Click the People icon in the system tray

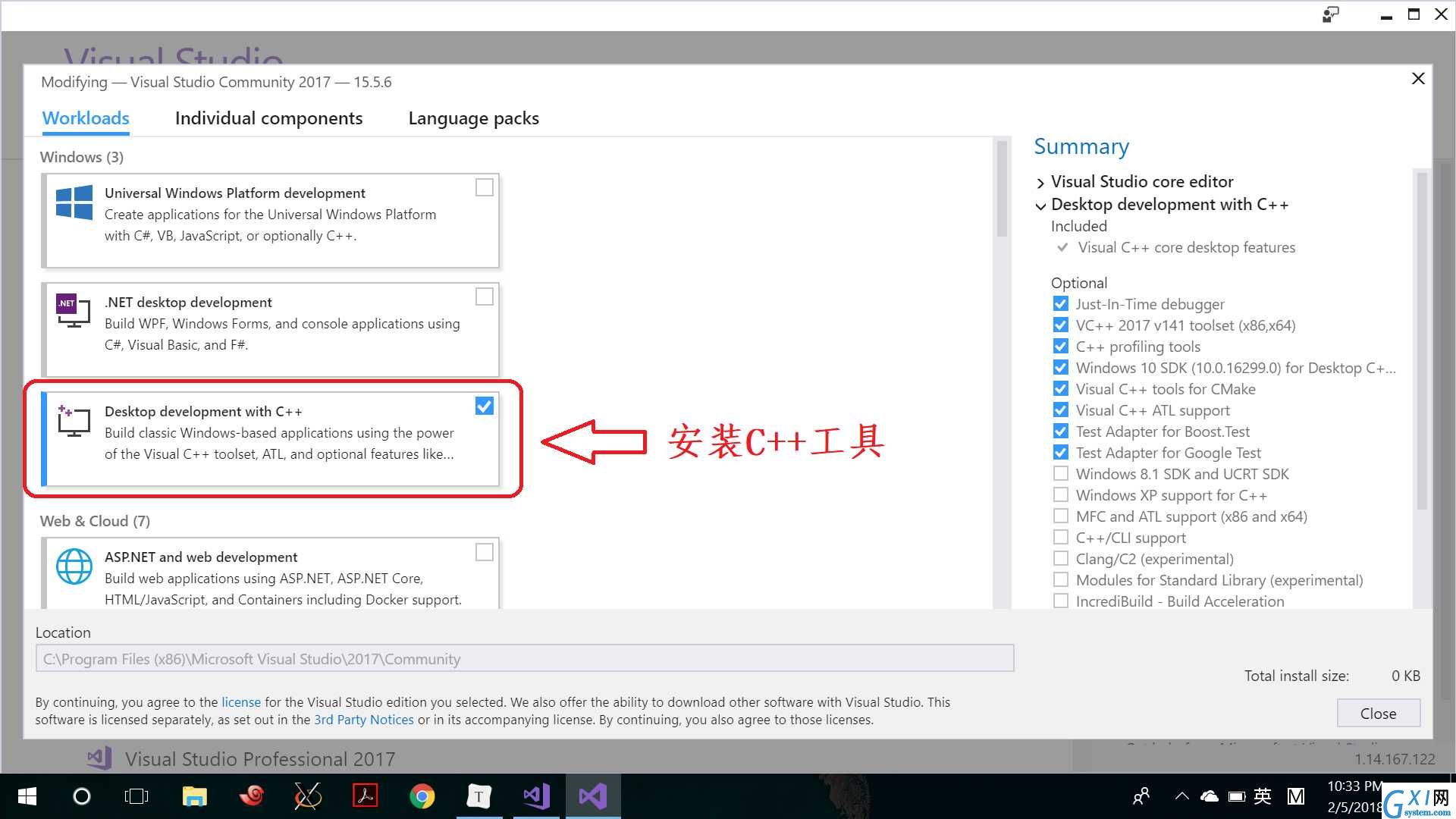1141,796
